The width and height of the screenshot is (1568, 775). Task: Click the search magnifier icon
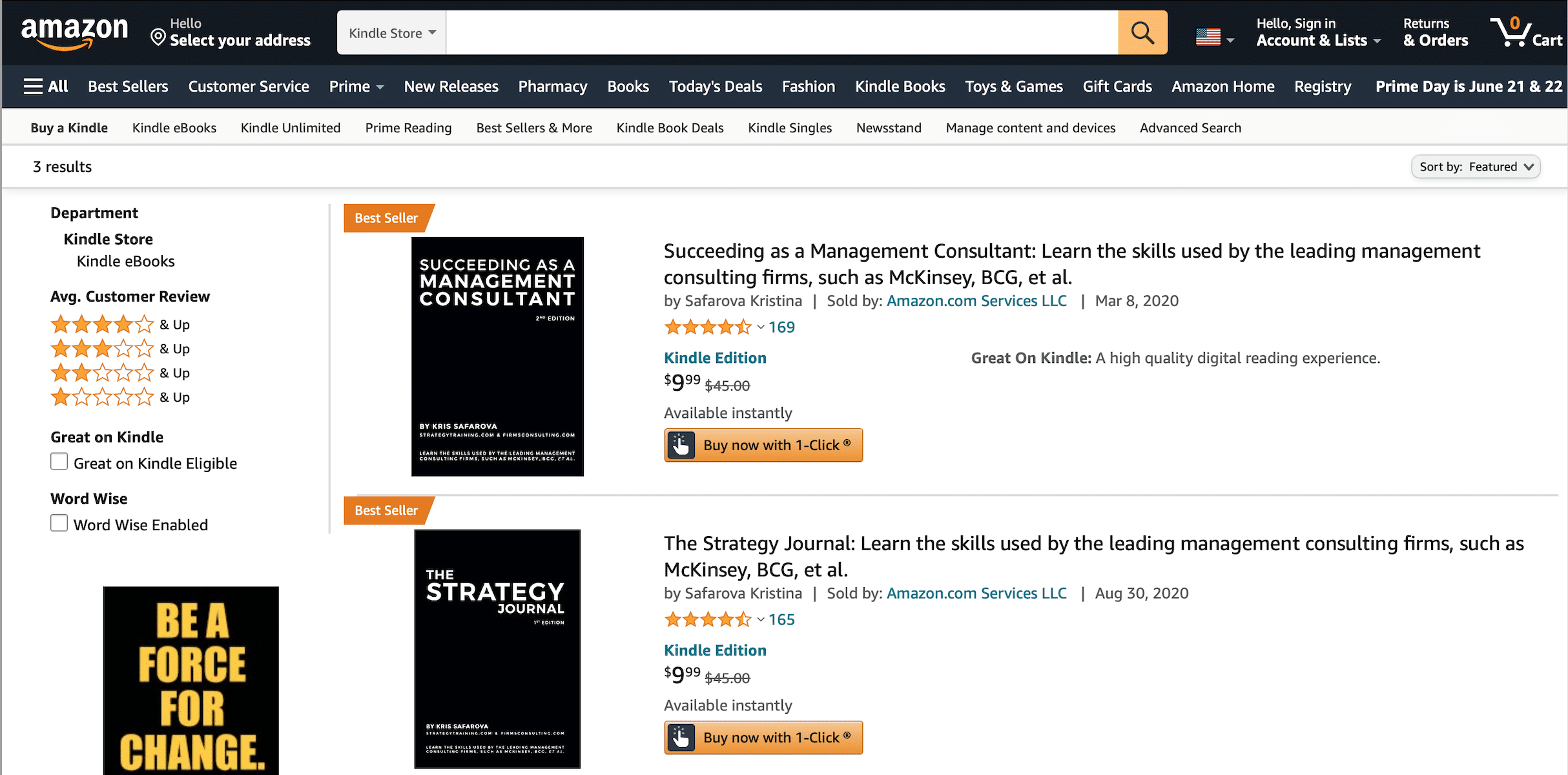tap(1142, 32)
